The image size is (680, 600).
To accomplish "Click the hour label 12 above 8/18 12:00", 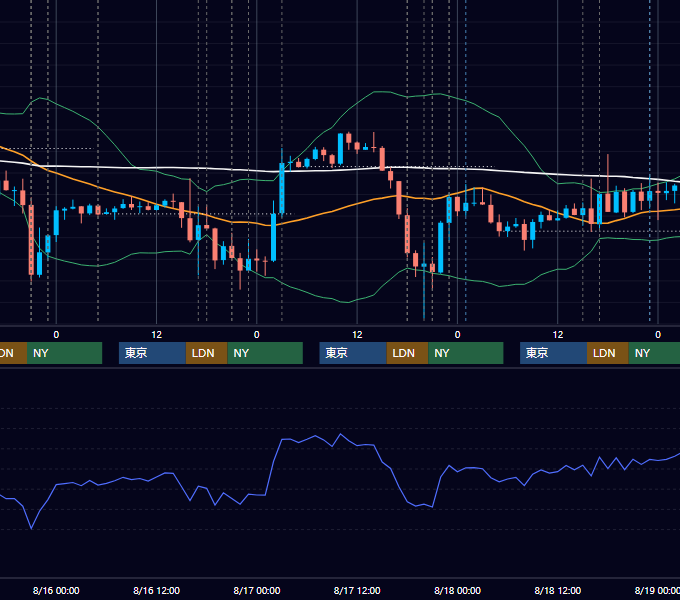I will tap(558, 335).
